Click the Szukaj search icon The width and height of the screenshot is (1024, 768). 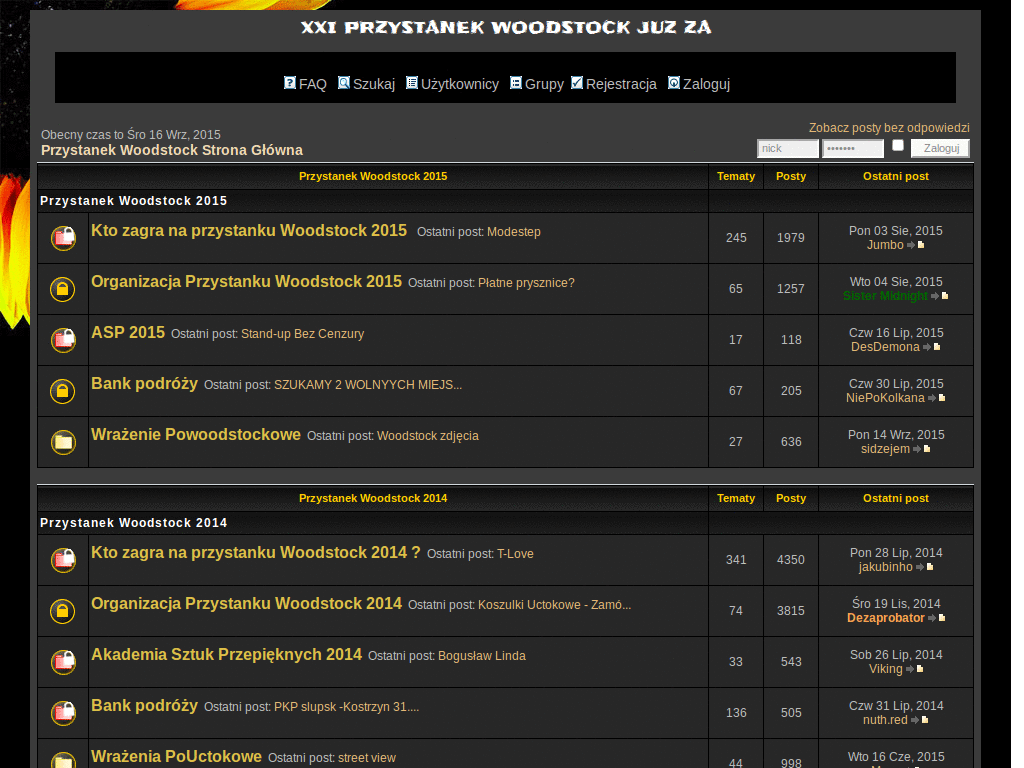pyautogui.click(x=344, y=83)
